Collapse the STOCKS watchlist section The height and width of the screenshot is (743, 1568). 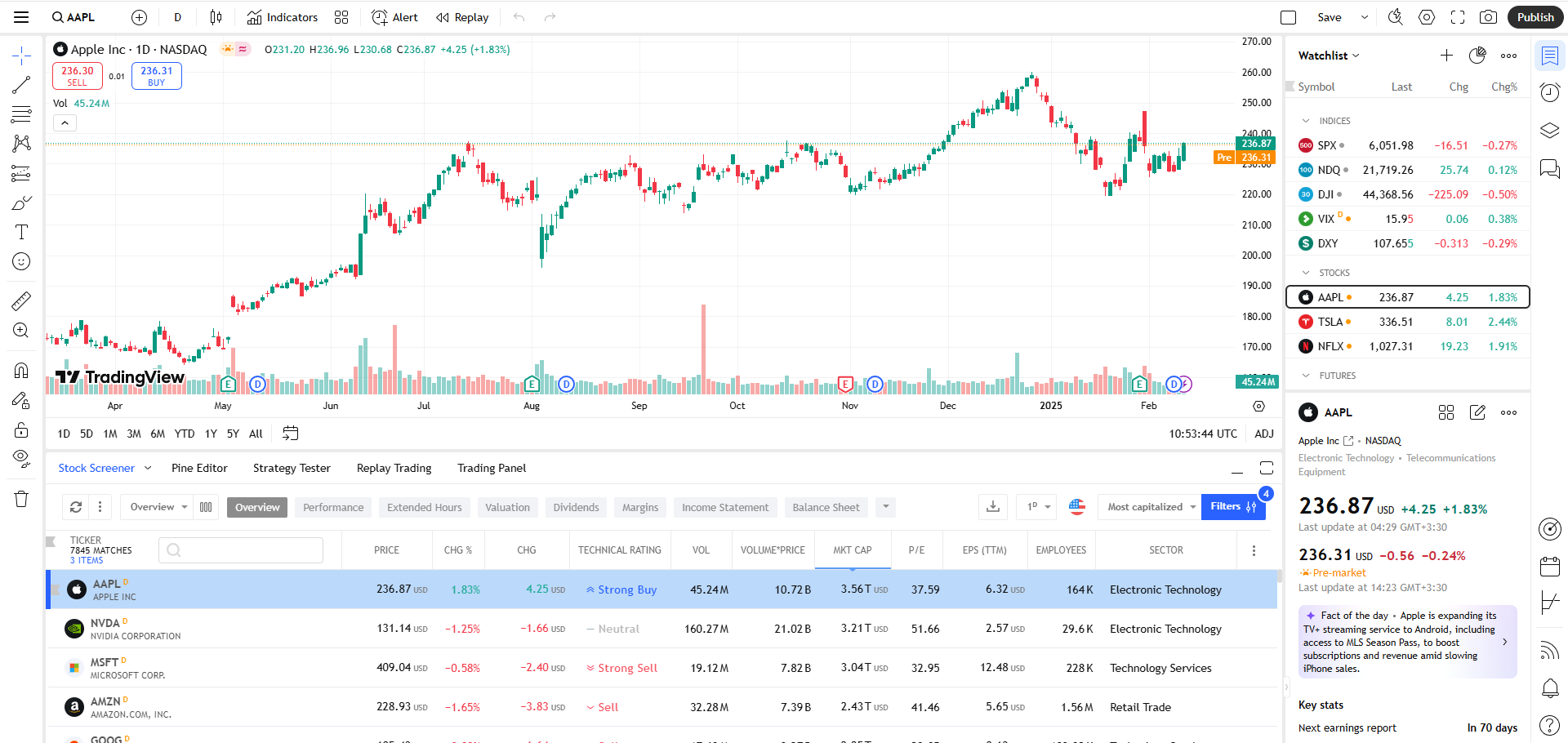(x=1306, y=273)
